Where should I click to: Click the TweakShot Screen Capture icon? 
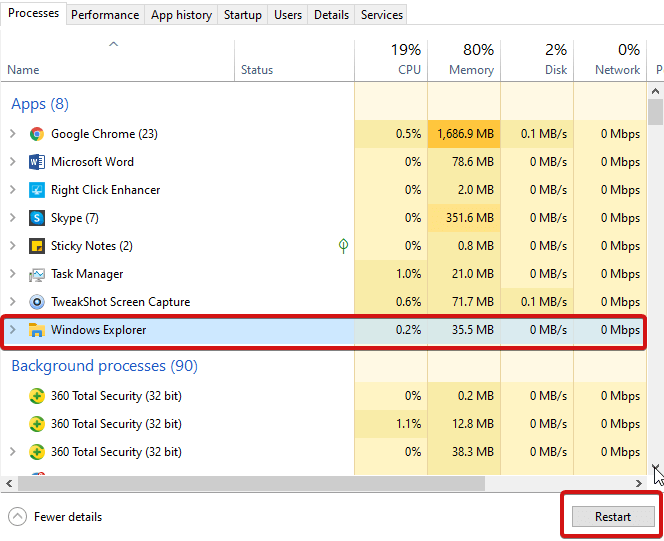point(37,302)
